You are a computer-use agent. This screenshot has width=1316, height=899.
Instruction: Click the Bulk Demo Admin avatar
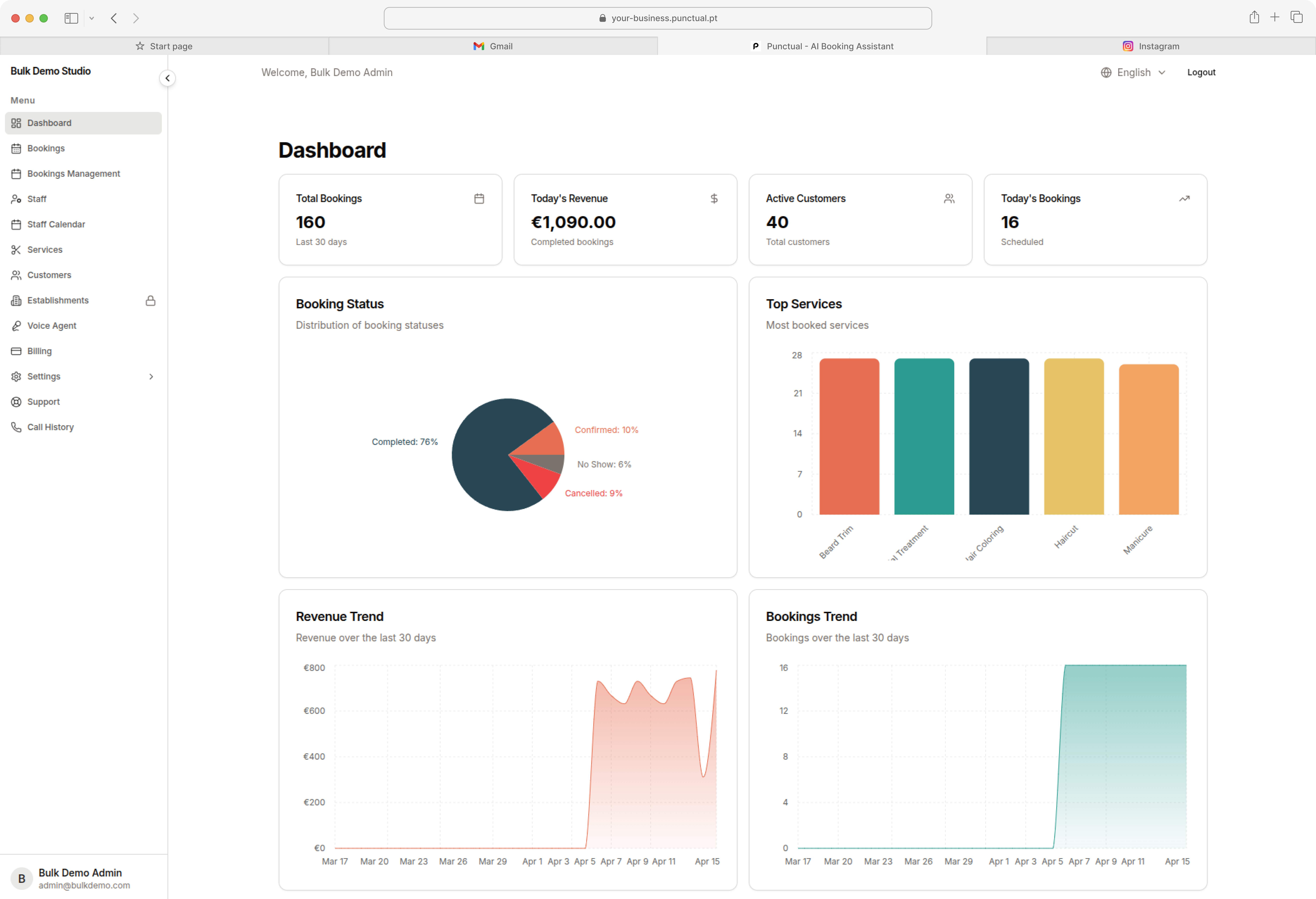tap(21, 879)
